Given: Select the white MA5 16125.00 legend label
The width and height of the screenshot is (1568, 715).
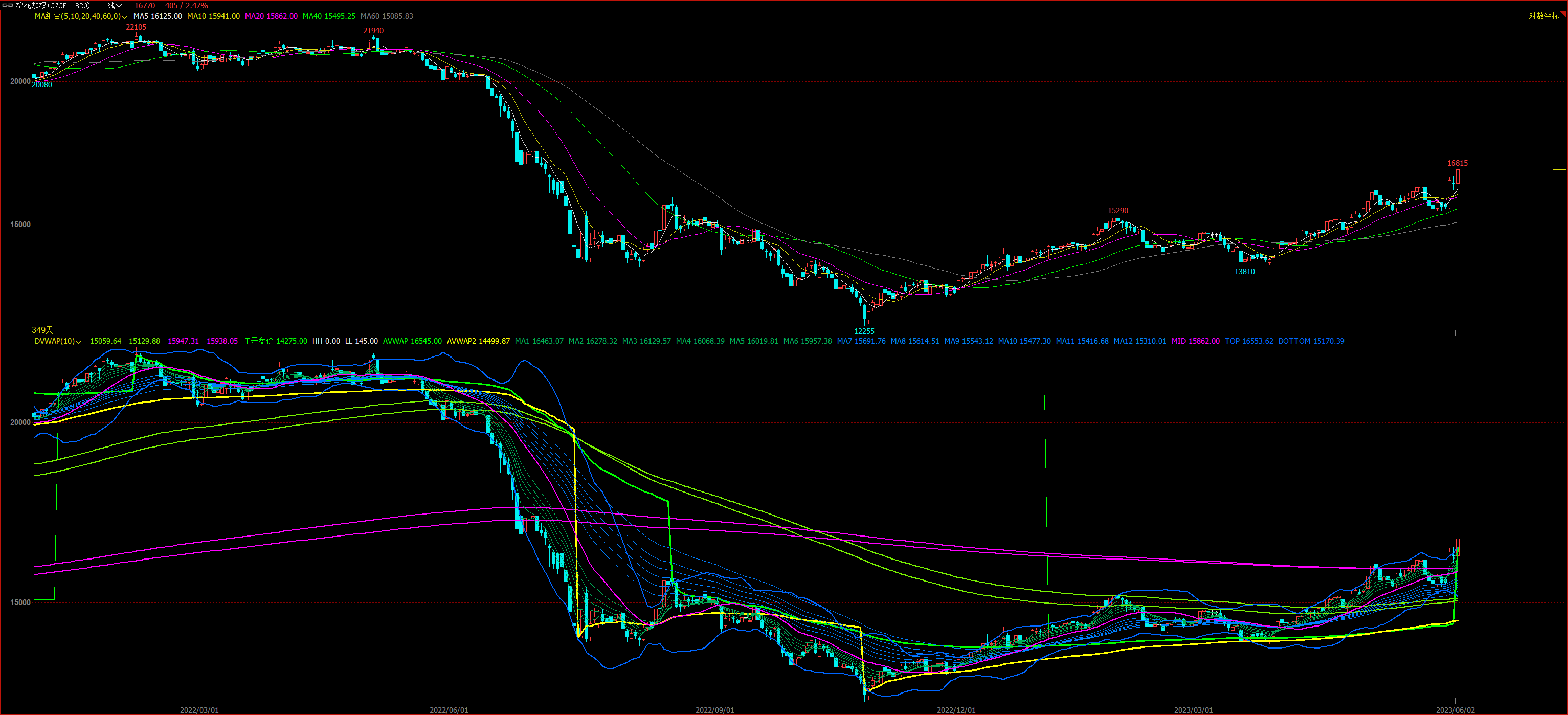Looking at the screenshot, I should (157, 16).
